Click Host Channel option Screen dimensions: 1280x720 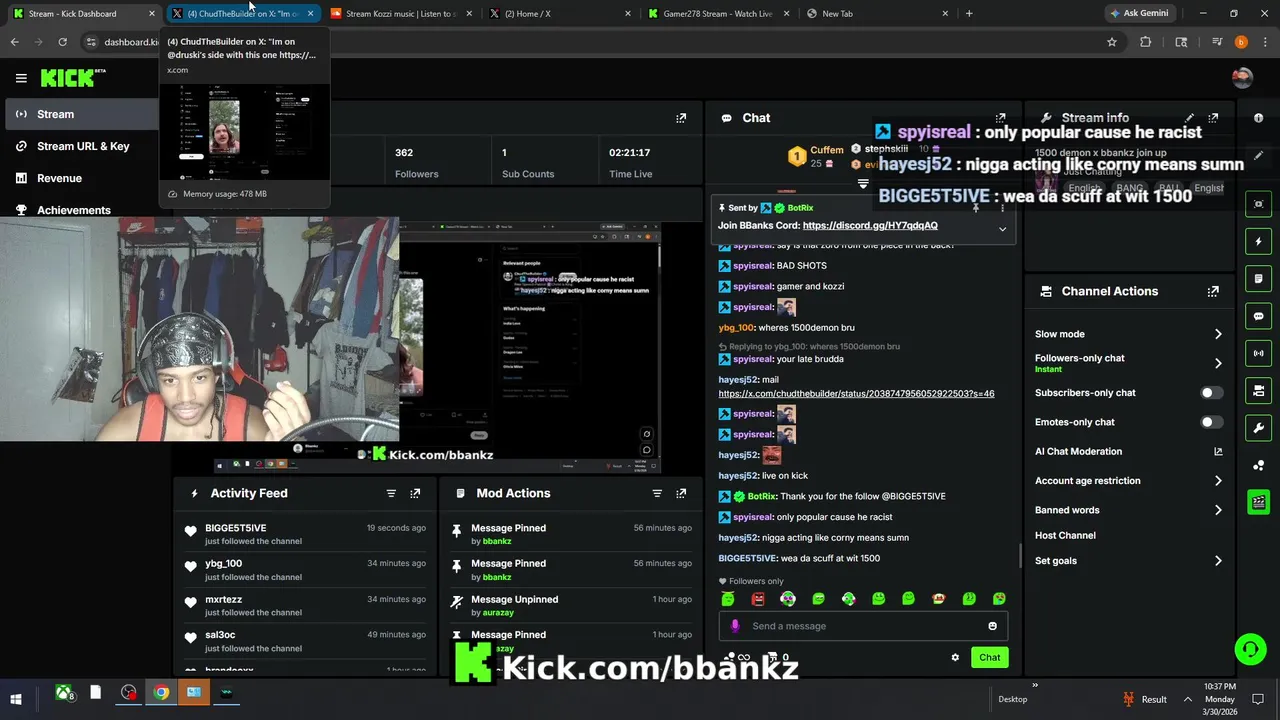tap(1065, 536)
